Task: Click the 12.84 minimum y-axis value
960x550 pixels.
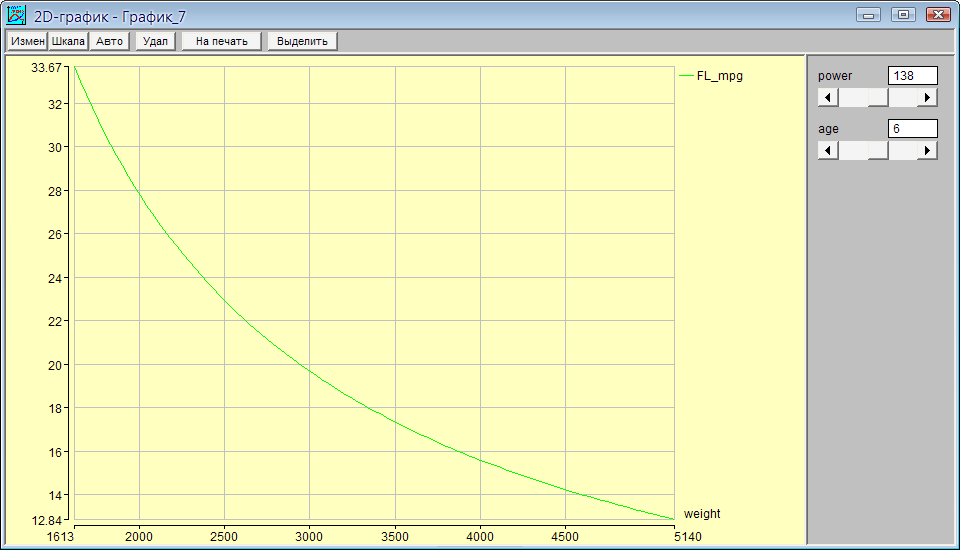Action: 47,521
